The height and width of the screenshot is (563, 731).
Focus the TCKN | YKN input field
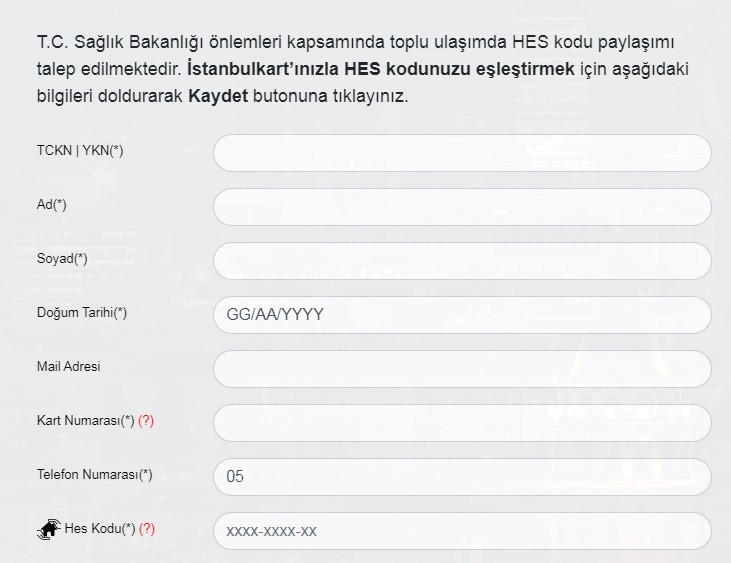(461, 153)
